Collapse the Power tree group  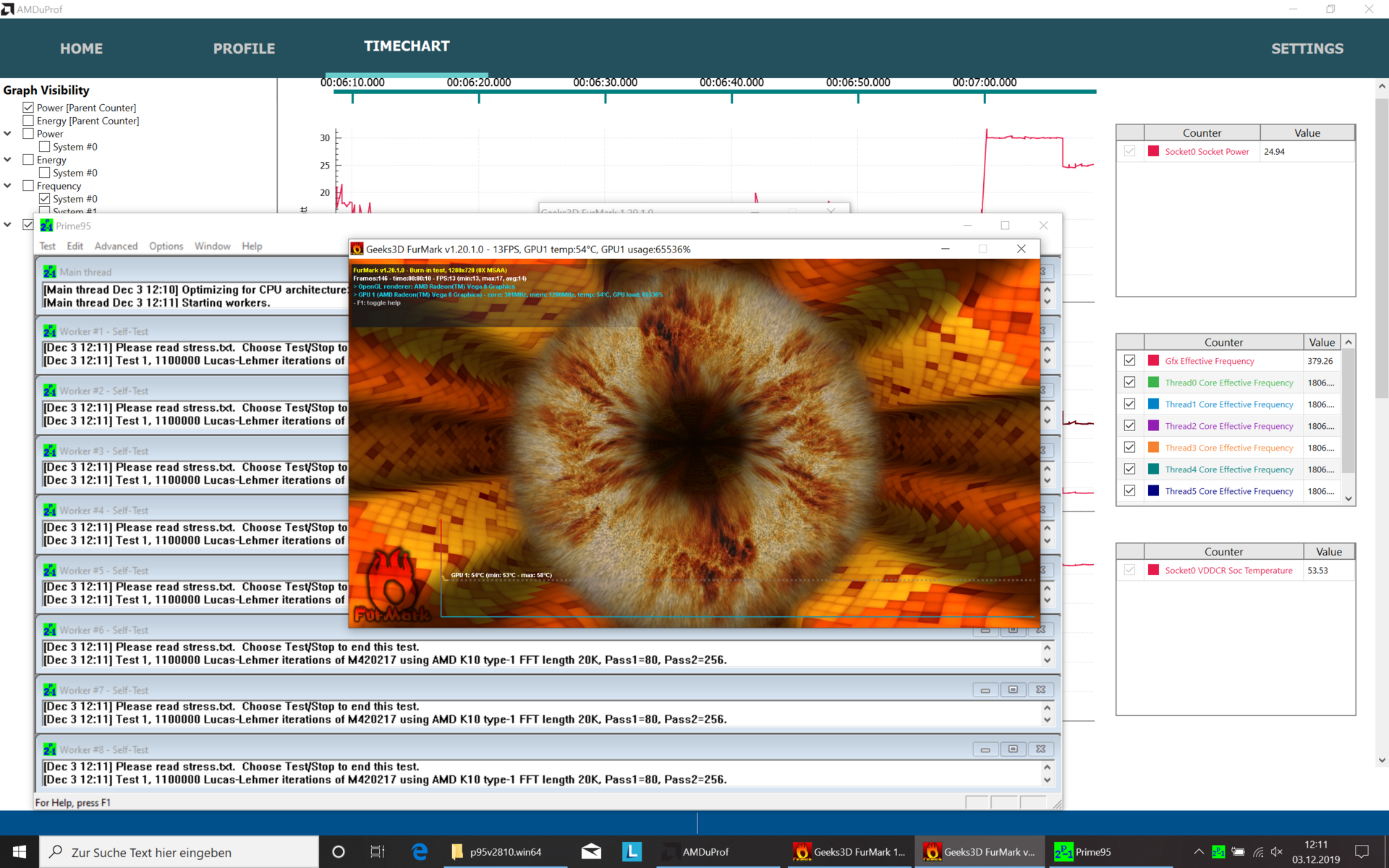tap(7, 133)
